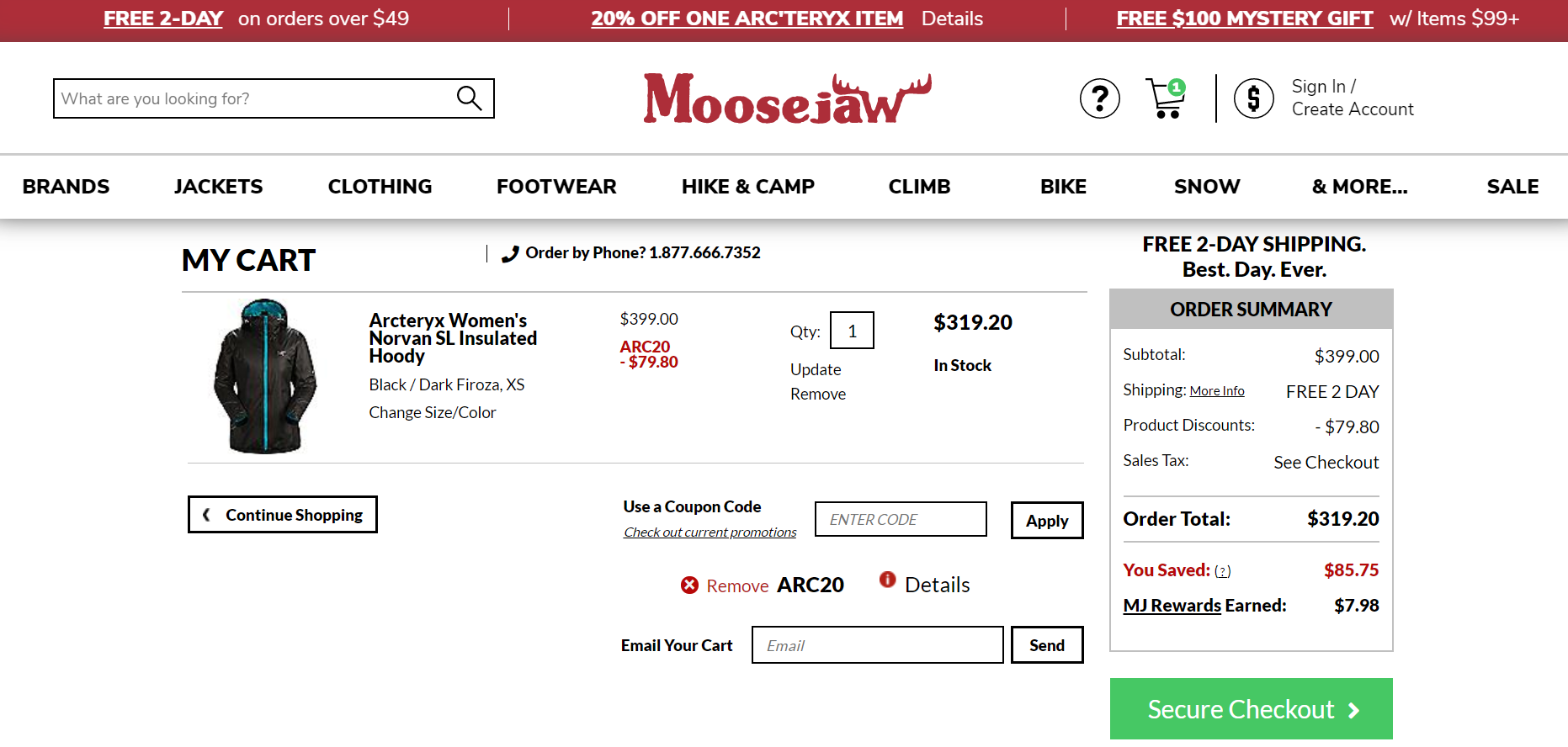Click the phone icon beside Order by Phone
The height and width of the screenshot is (747, 1568).
coord(510,253)
